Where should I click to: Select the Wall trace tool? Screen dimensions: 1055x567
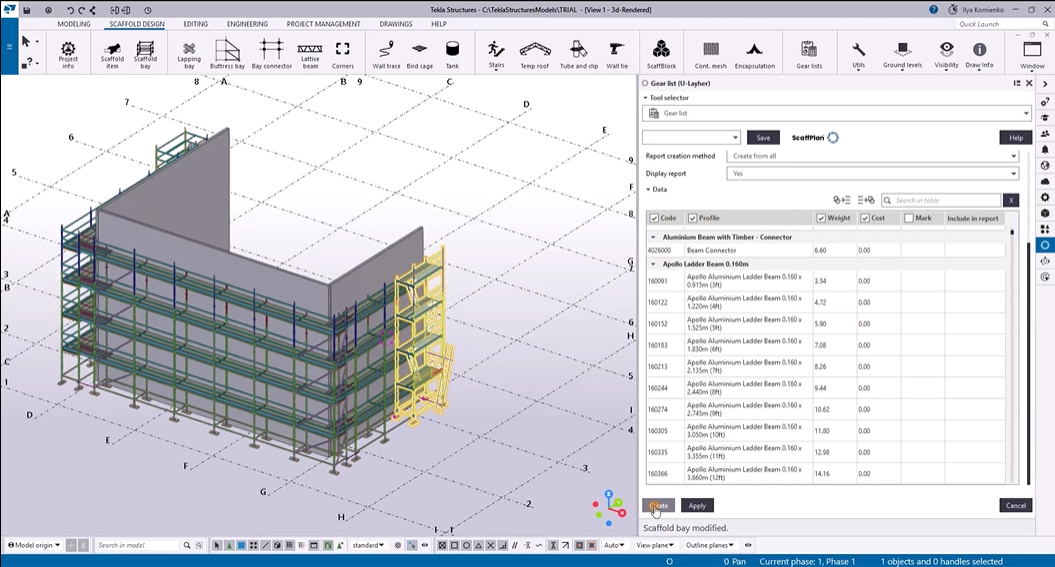point(386,55)
